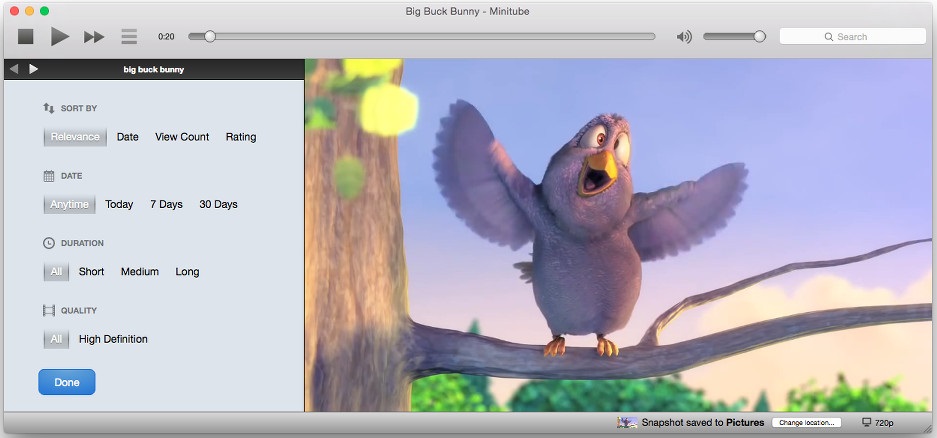
Task: Go back with the left arrow icon
Action: (x=14, y=69)
